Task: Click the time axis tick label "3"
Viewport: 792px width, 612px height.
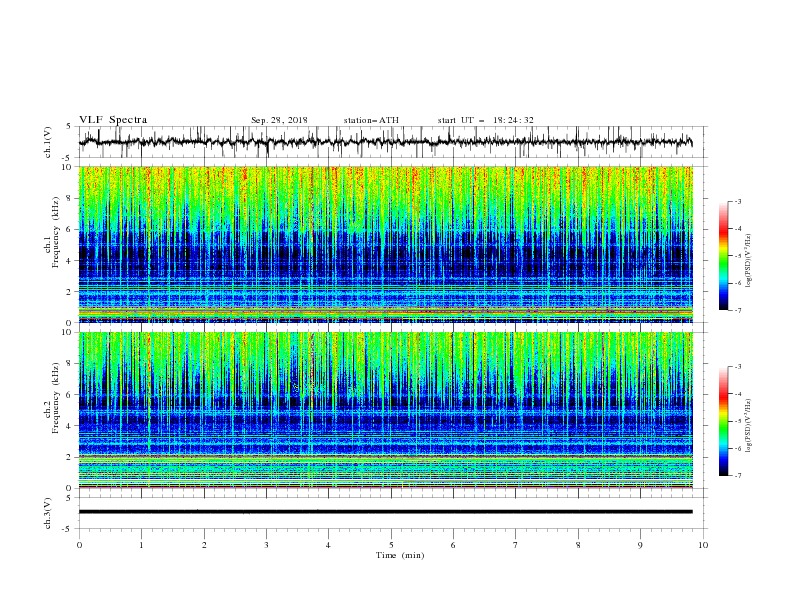Action: point(266,545)
